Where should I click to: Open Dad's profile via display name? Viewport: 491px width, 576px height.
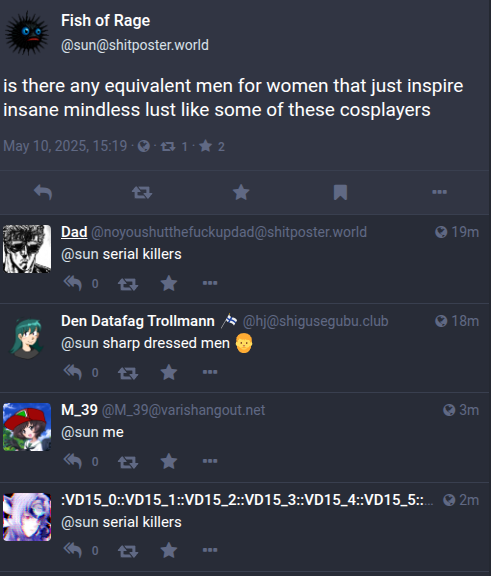click(x=74, y=232)
